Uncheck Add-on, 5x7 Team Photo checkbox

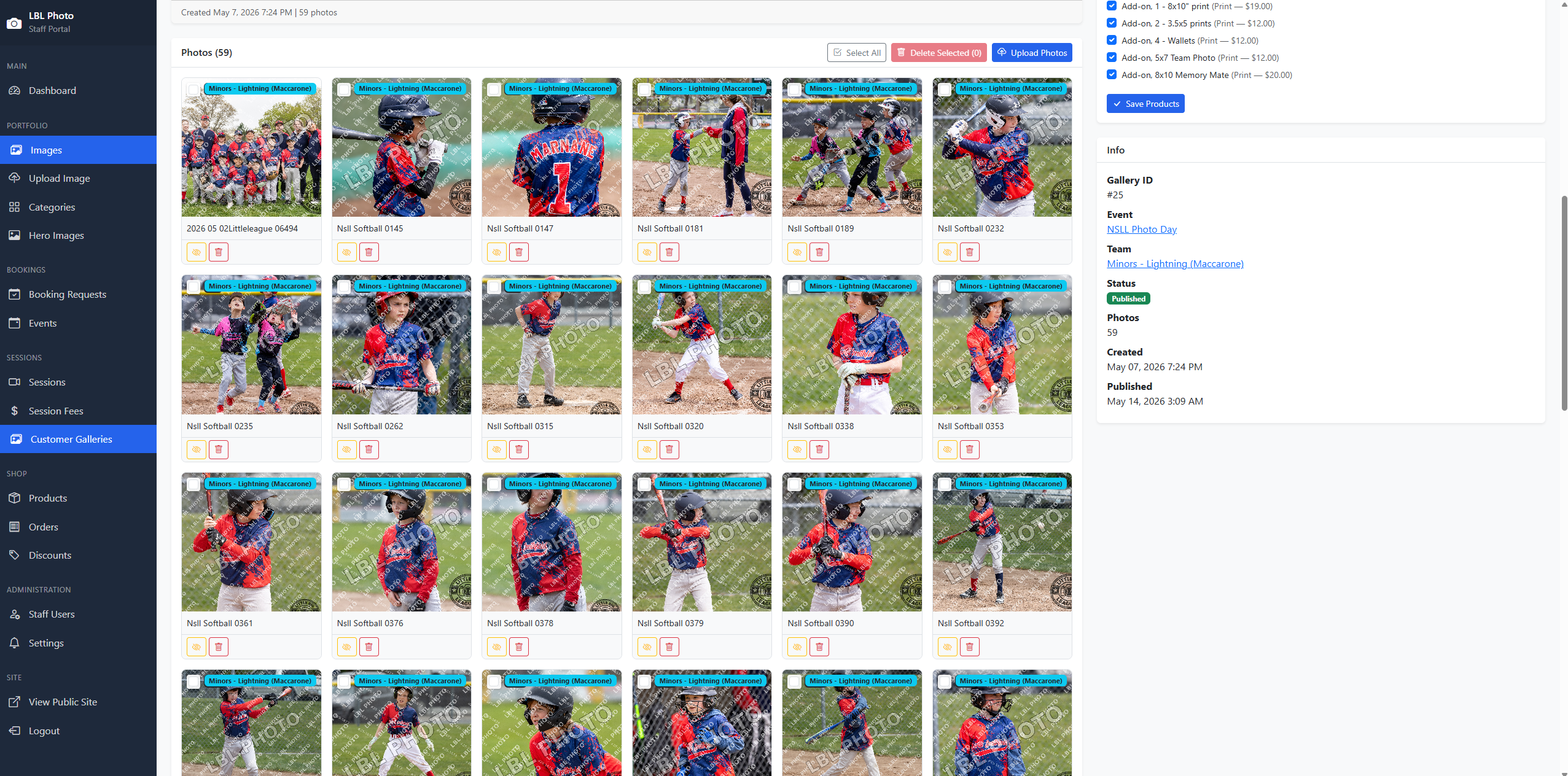1112,58
